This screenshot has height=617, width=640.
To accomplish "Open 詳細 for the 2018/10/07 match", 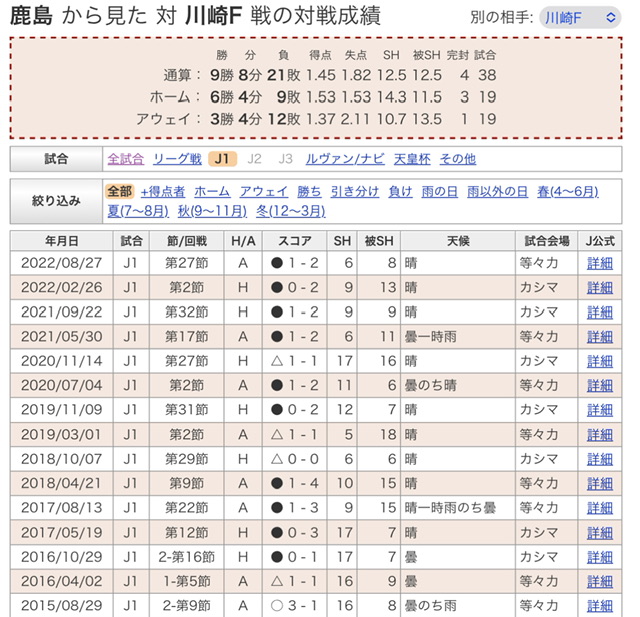I will [600, 459].
